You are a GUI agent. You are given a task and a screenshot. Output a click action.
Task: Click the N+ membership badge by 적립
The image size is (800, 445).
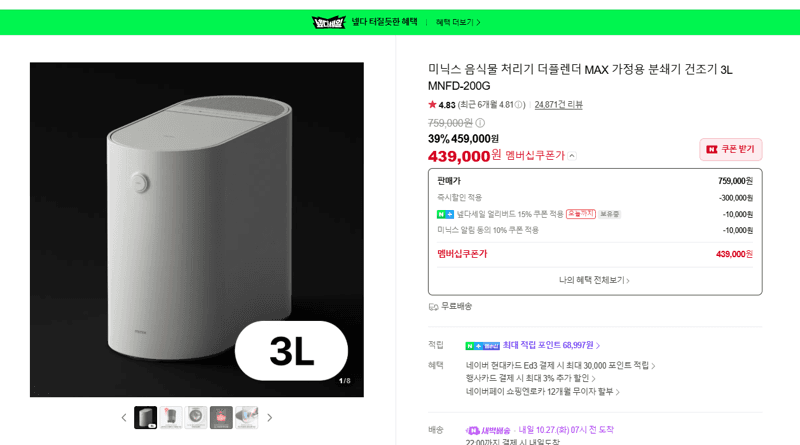pyautogui.click(x=482, y=346)
